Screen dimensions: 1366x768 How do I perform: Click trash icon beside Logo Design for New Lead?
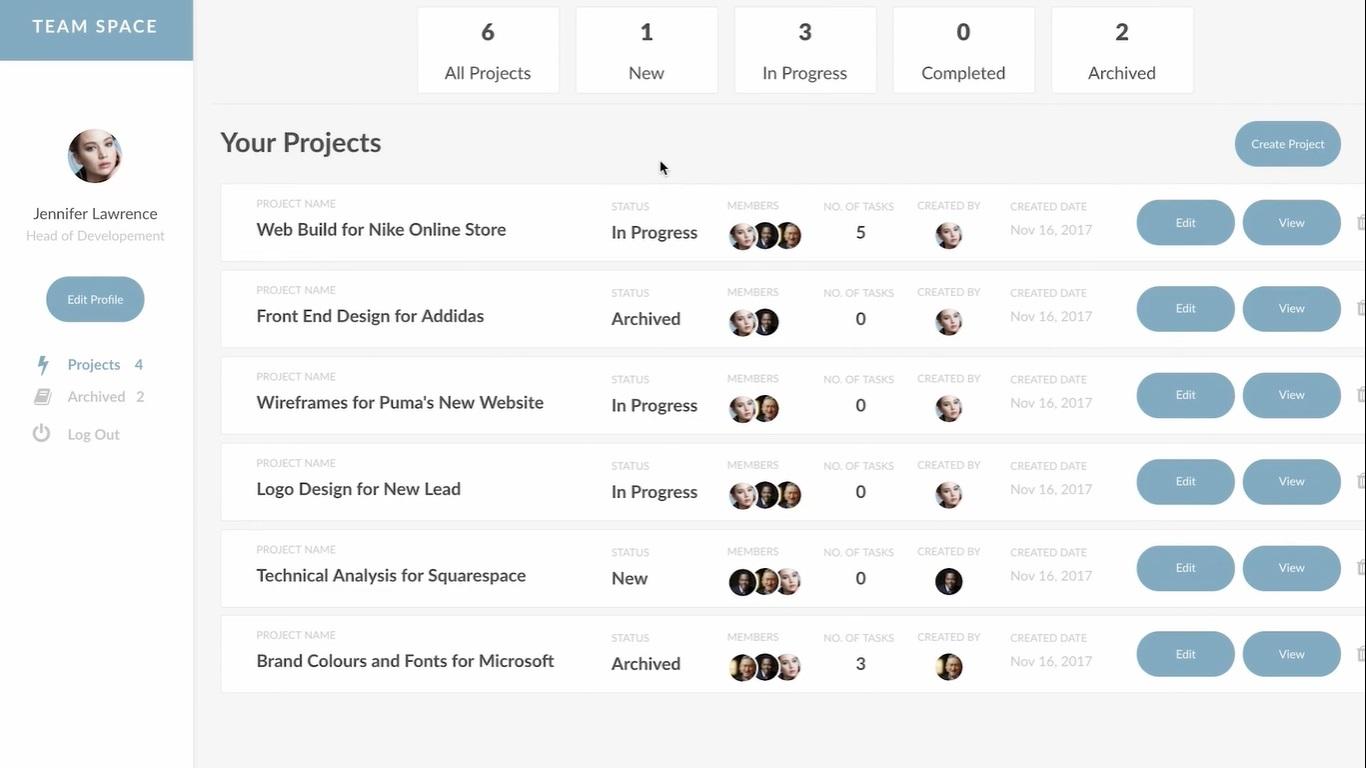[1360, 481]
